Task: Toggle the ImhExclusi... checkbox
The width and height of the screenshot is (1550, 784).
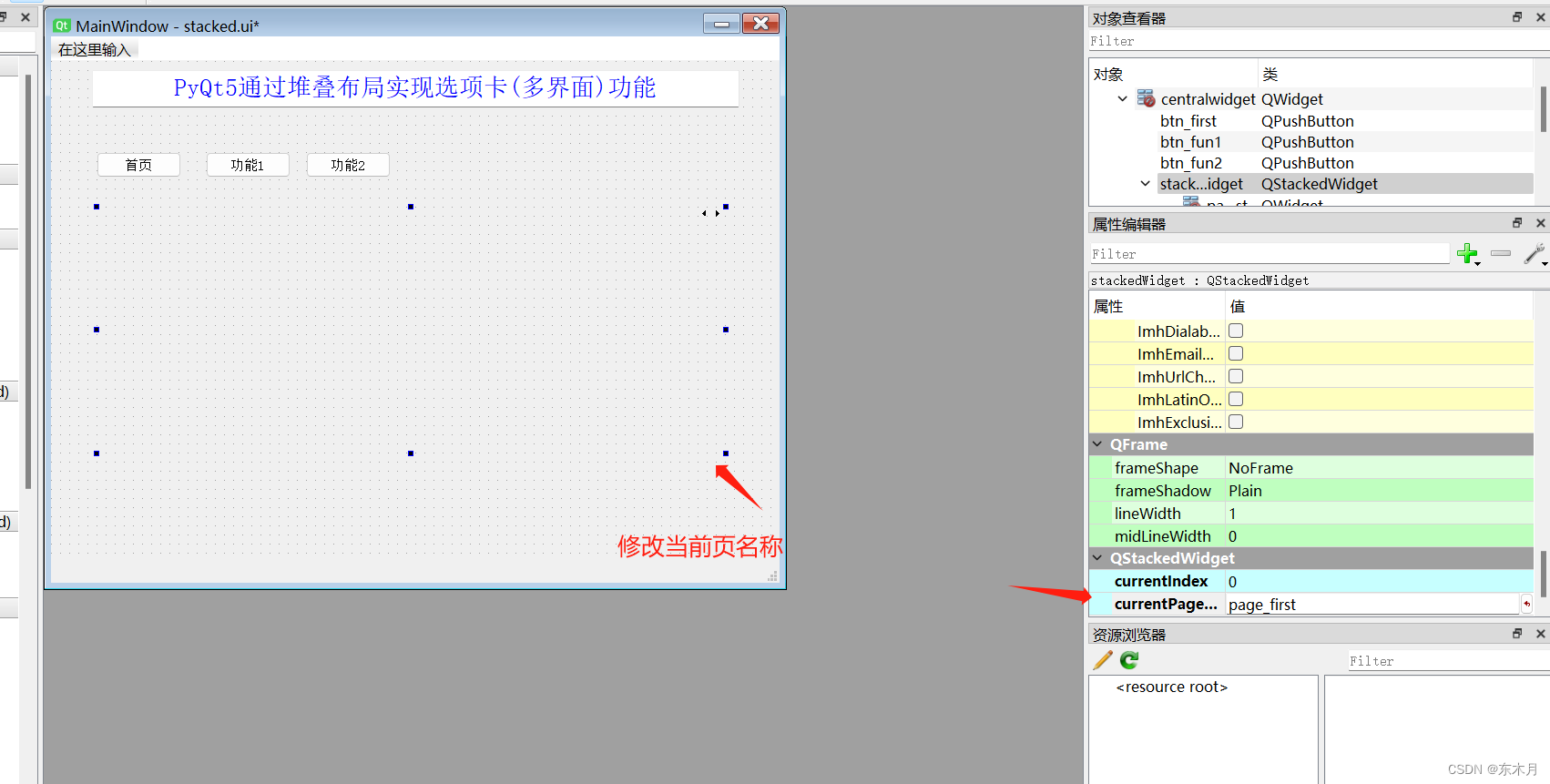Action: pos(1236,422)
